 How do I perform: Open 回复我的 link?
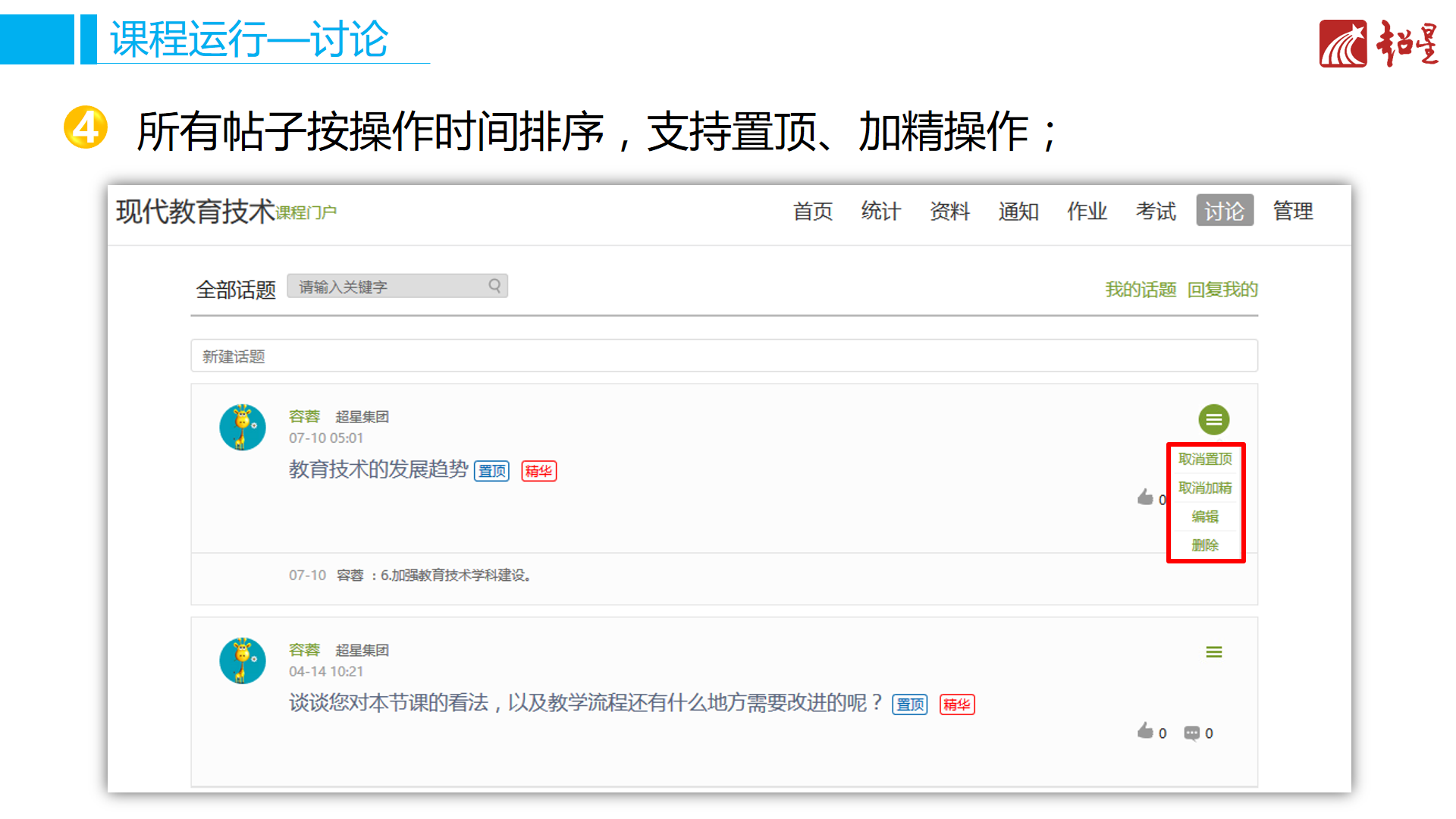[x=1222, y=290]
